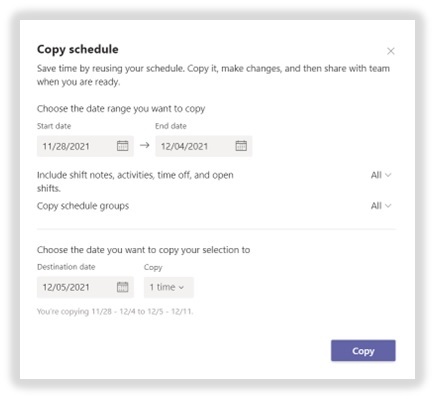Close the Copy schedule dialog with the X
The height and width of the screenshot is (399, 435).
click(391, 51)
